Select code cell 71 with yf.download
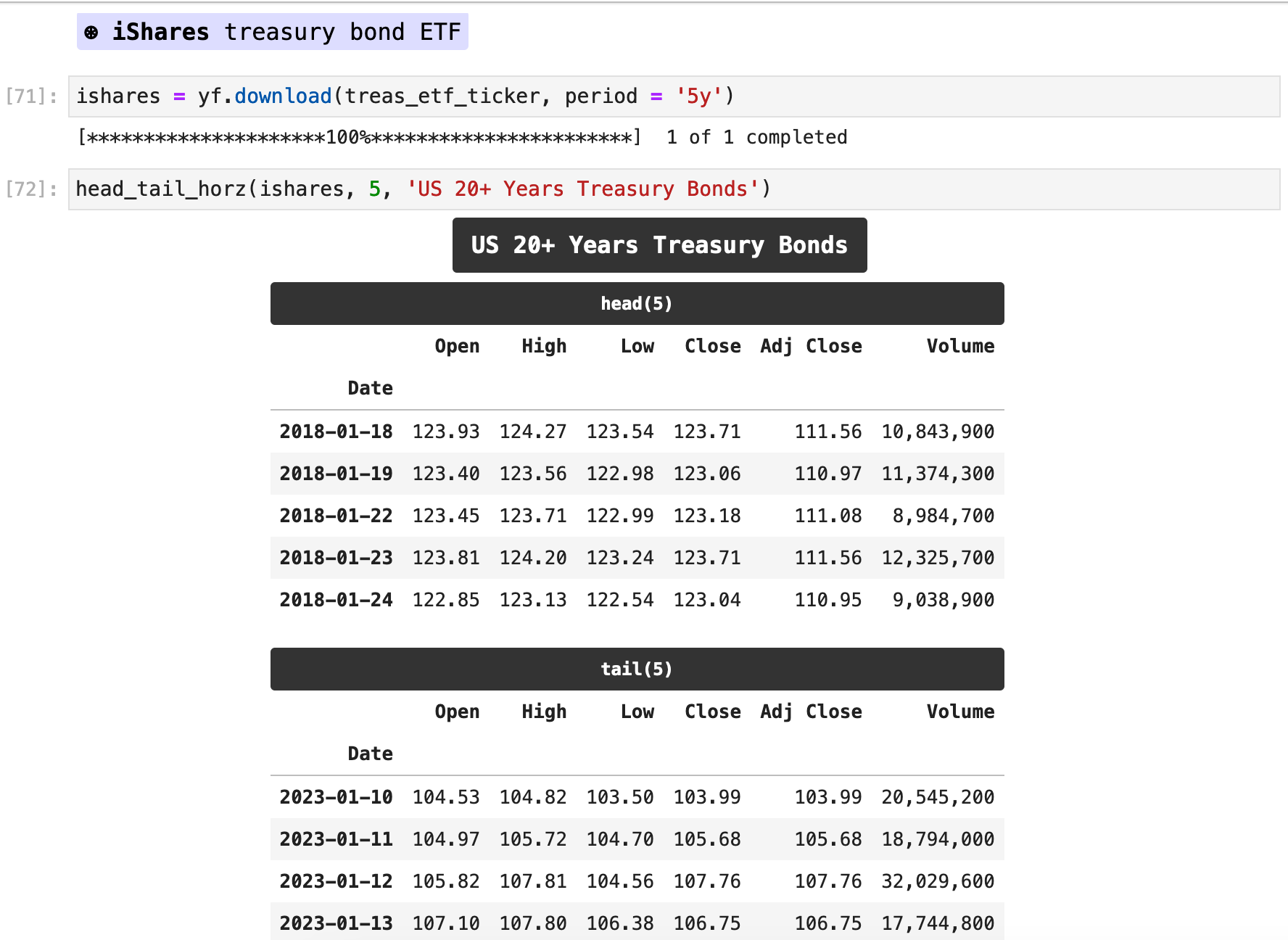The width and height of the screenshot is (1288, 940). (674, 96)
